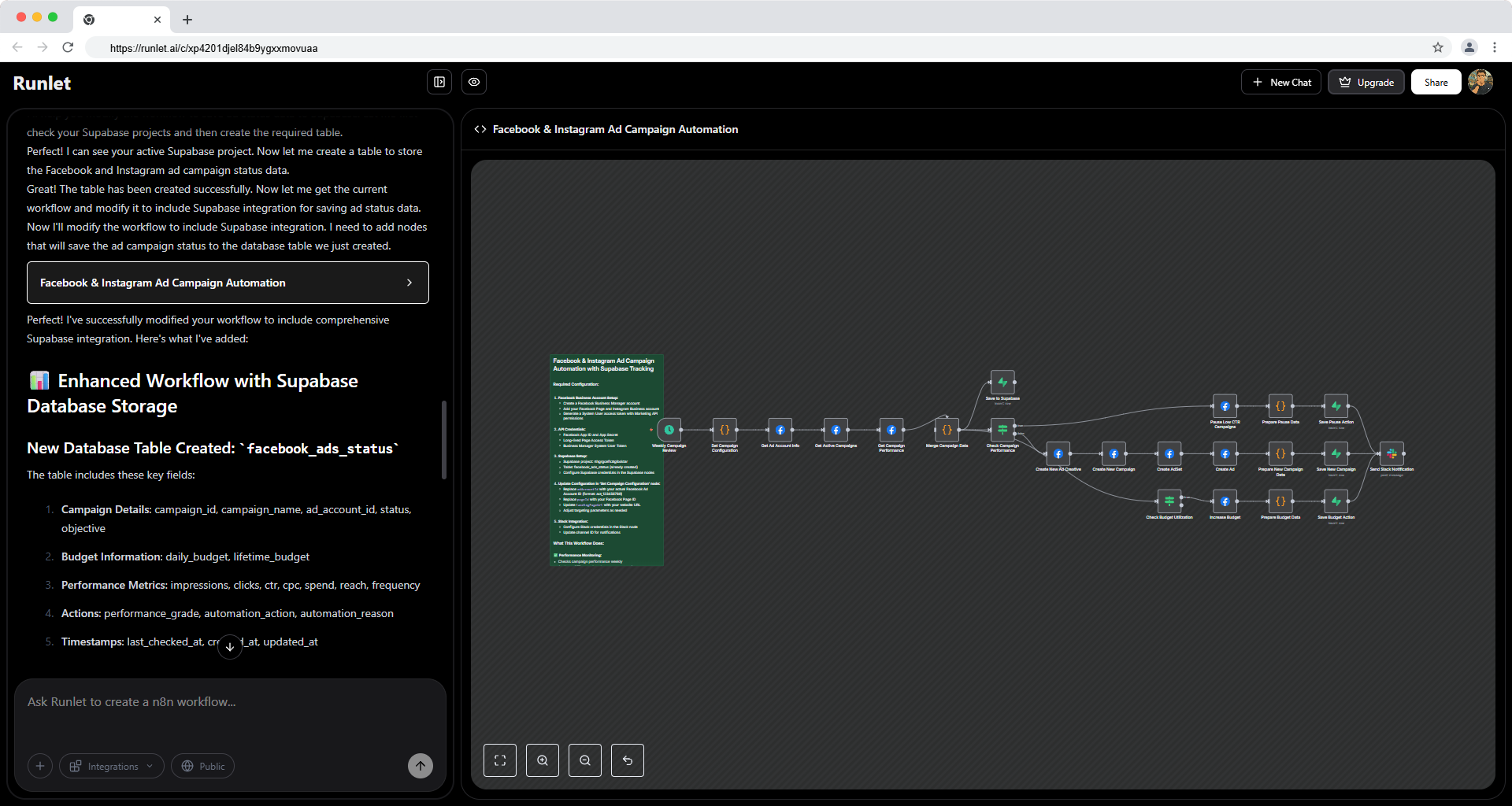Toggle the eye preview button
The image size is (1512, 806).
point(474,82)
